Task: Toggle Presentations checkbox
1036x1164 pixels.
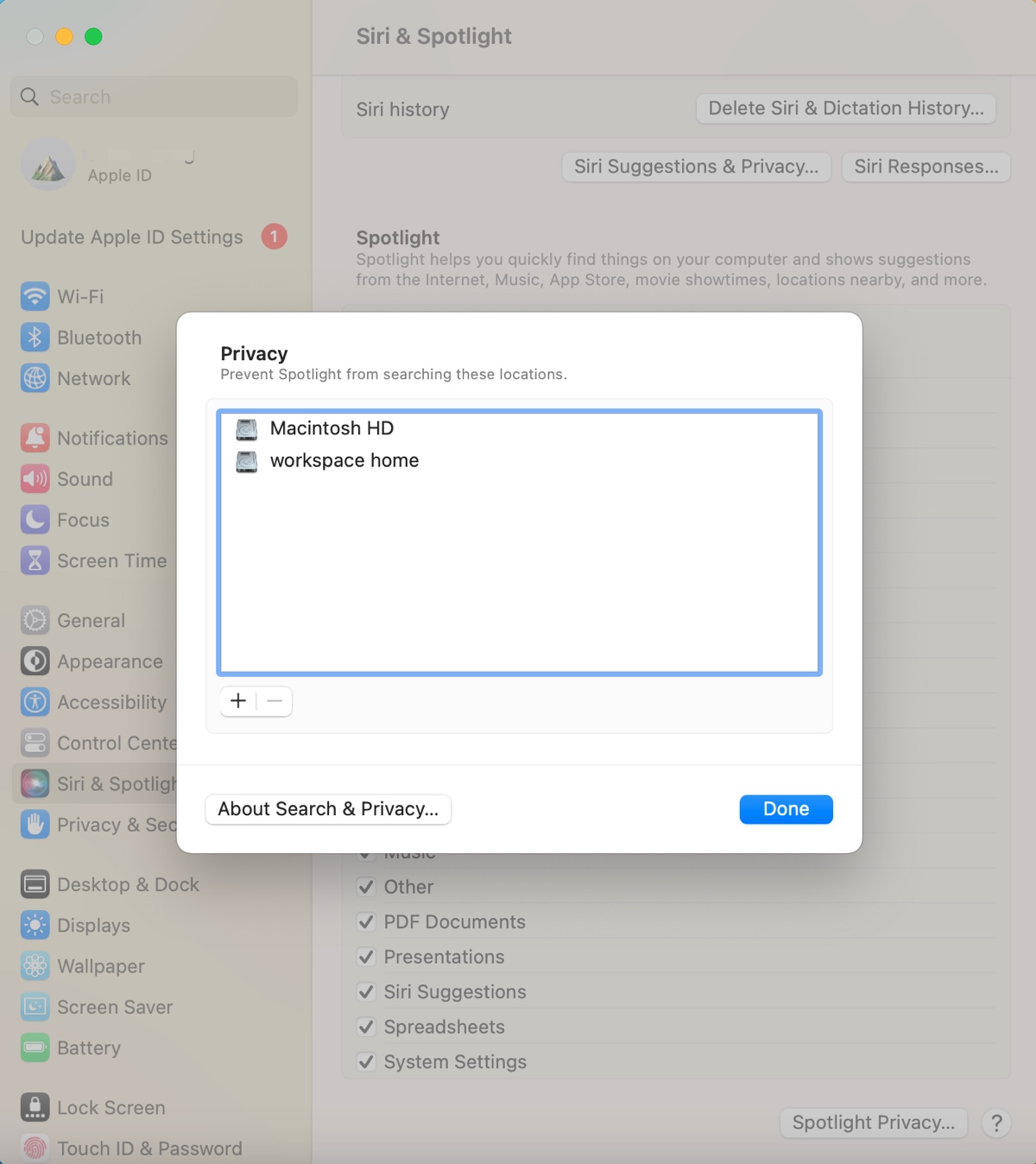Action: (x=366, y=957)
